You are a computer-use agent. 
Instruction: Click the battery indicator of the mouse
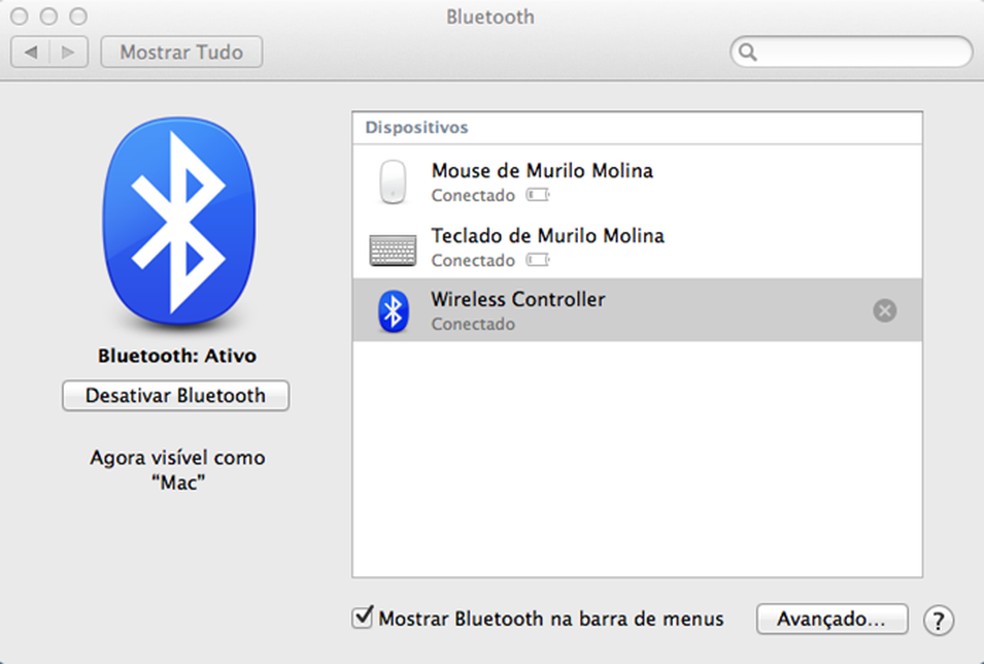point(536,196)
